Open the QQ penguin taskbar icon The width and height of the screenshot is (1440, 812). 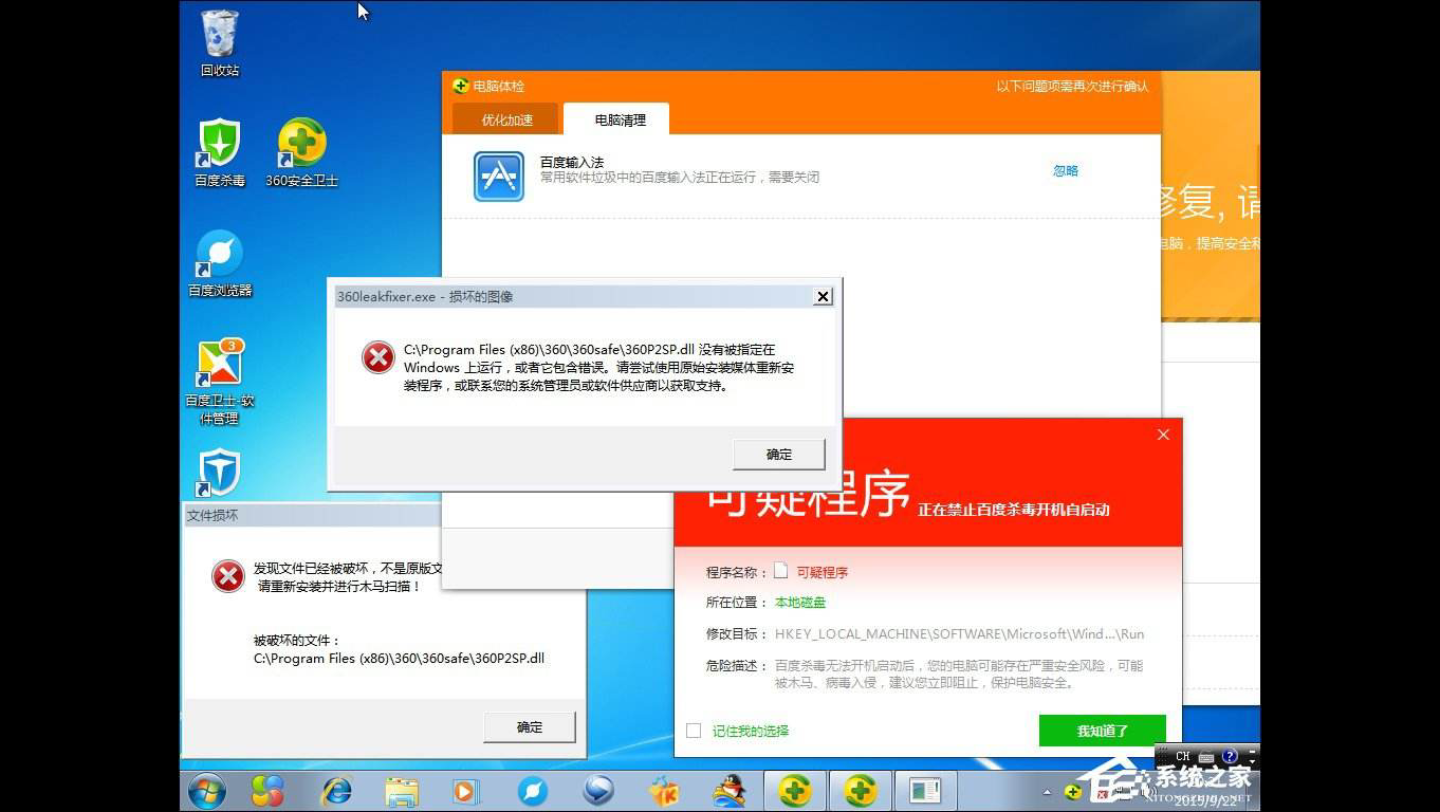729,791
